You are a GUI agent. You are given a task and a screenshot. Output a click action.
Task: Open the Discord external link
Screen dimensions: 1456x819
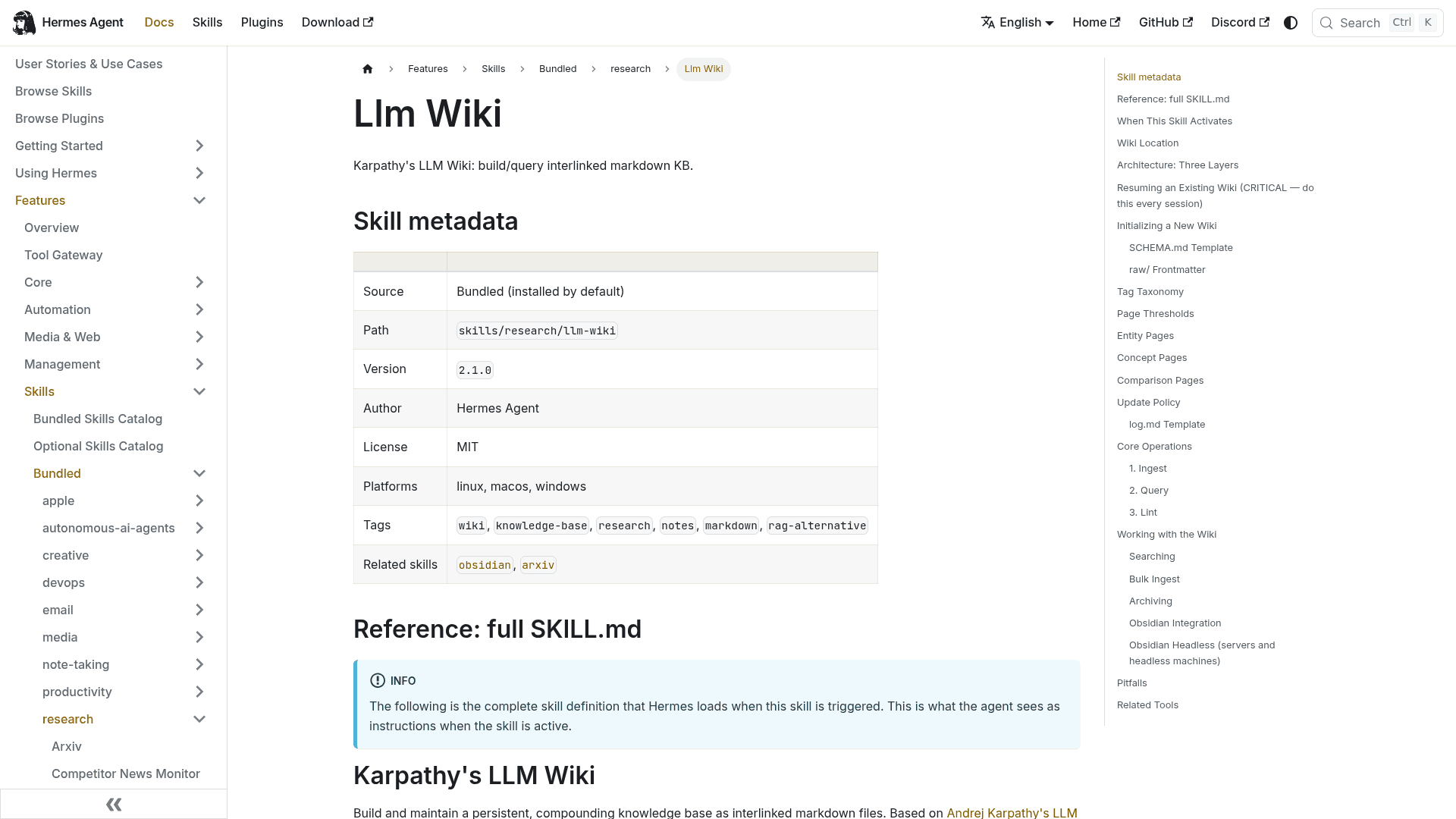pos(1240,22)
